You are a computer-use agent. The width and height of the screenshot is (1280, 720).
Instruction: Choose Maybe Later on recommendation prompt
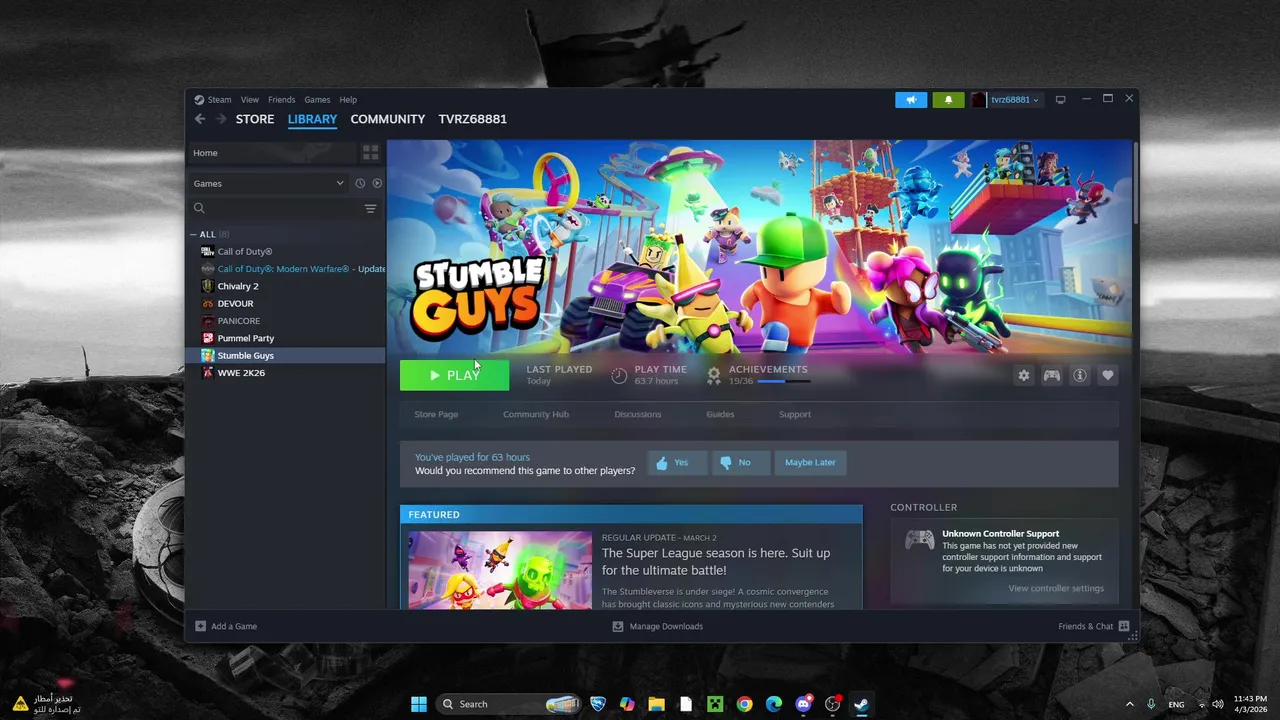810,463
